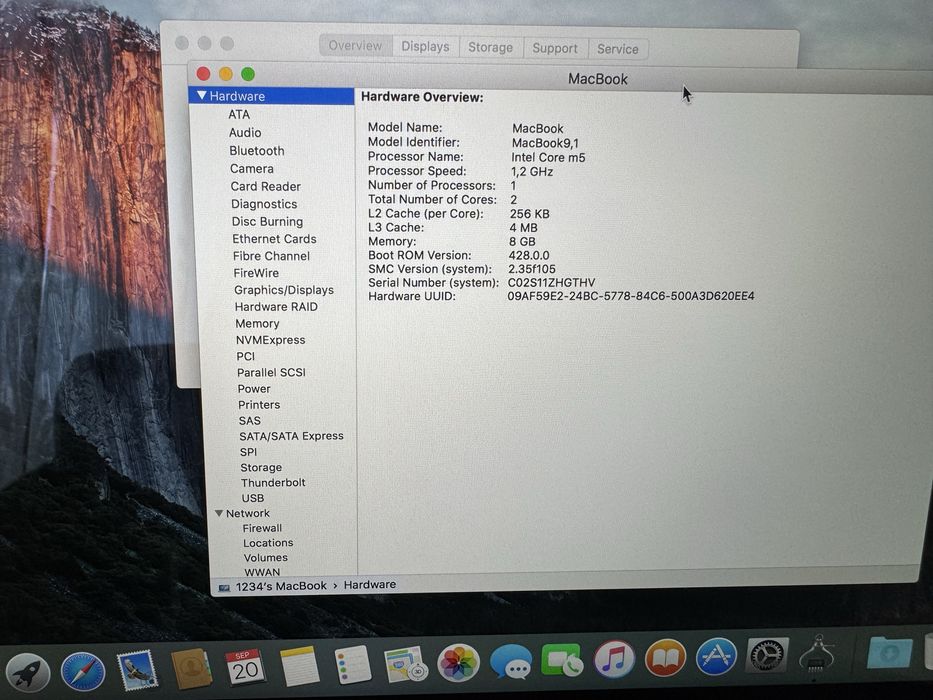
Task: Click 1234's MacBook in path bar
Action: 281,586
